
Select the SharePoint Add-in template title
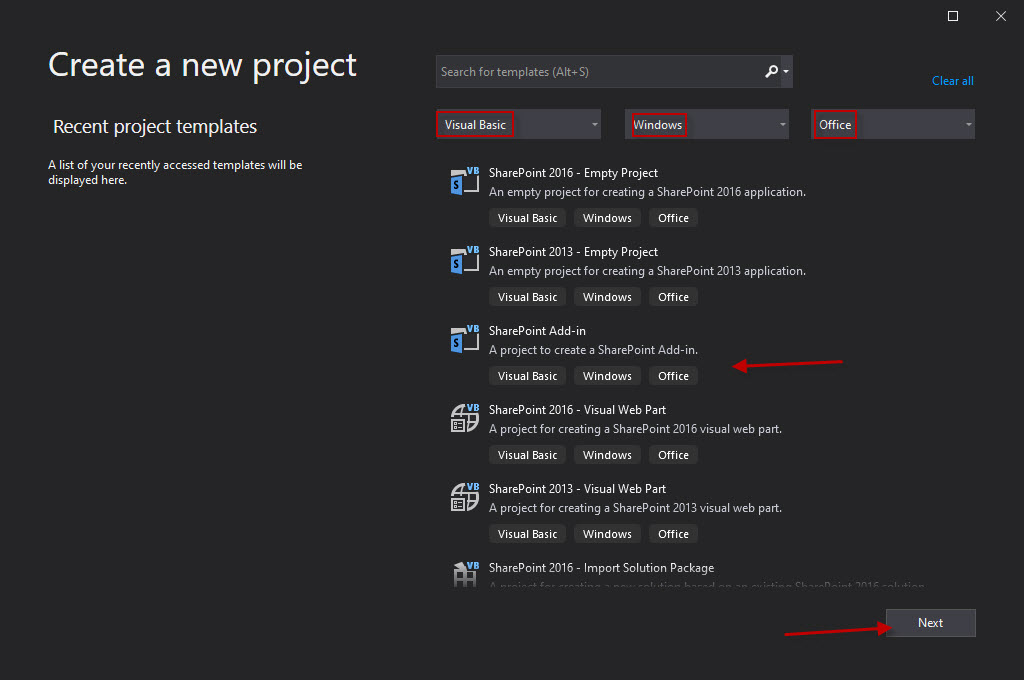coord(537,331)
